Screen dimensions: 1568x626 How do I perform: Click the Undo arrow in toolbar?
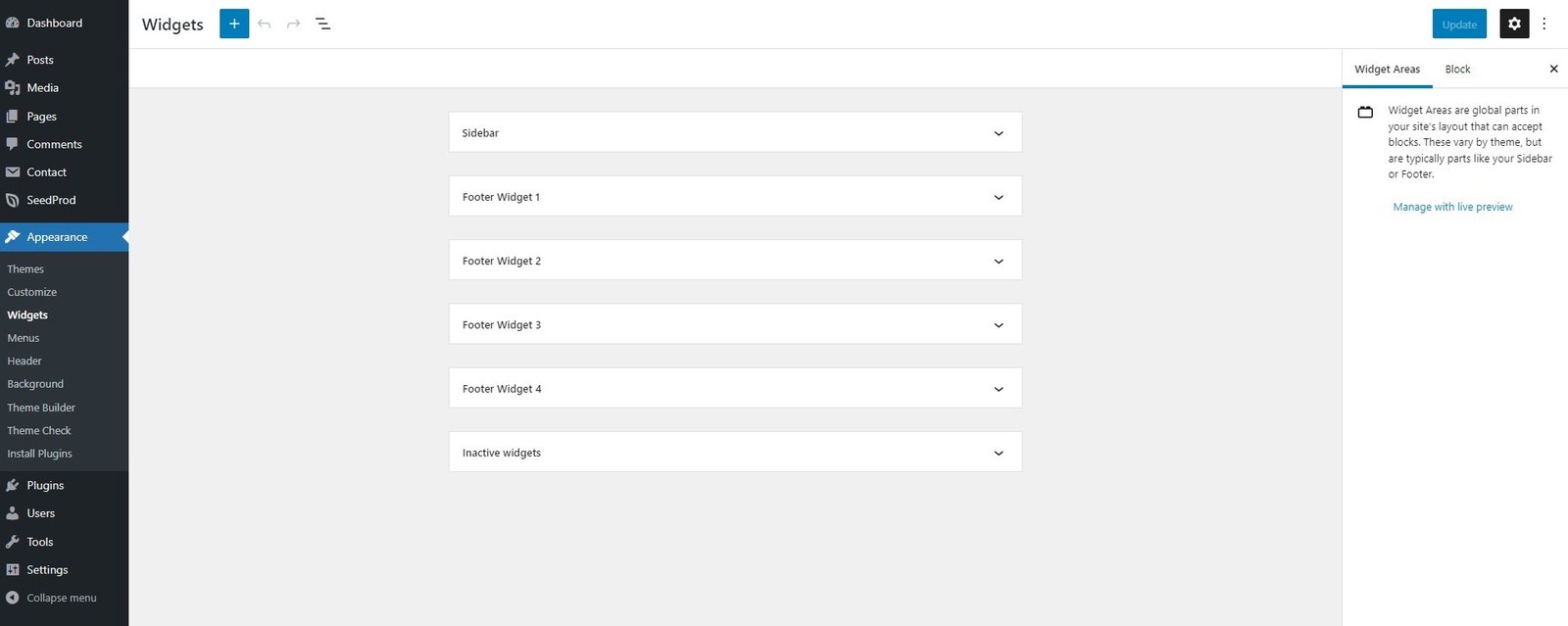264,24
